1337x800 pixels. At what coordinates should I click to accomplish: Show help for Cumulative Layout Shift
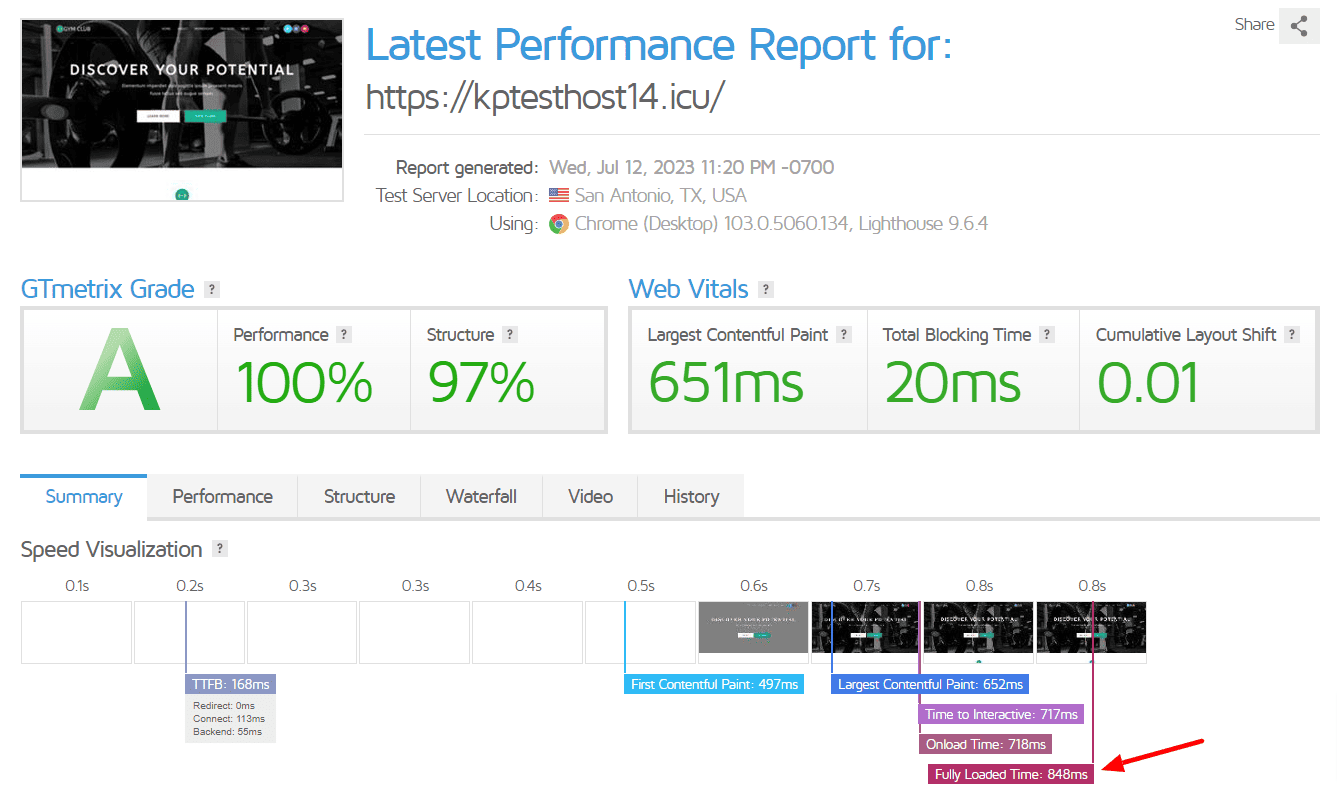pyautogui.click(x=1292, y=335)
